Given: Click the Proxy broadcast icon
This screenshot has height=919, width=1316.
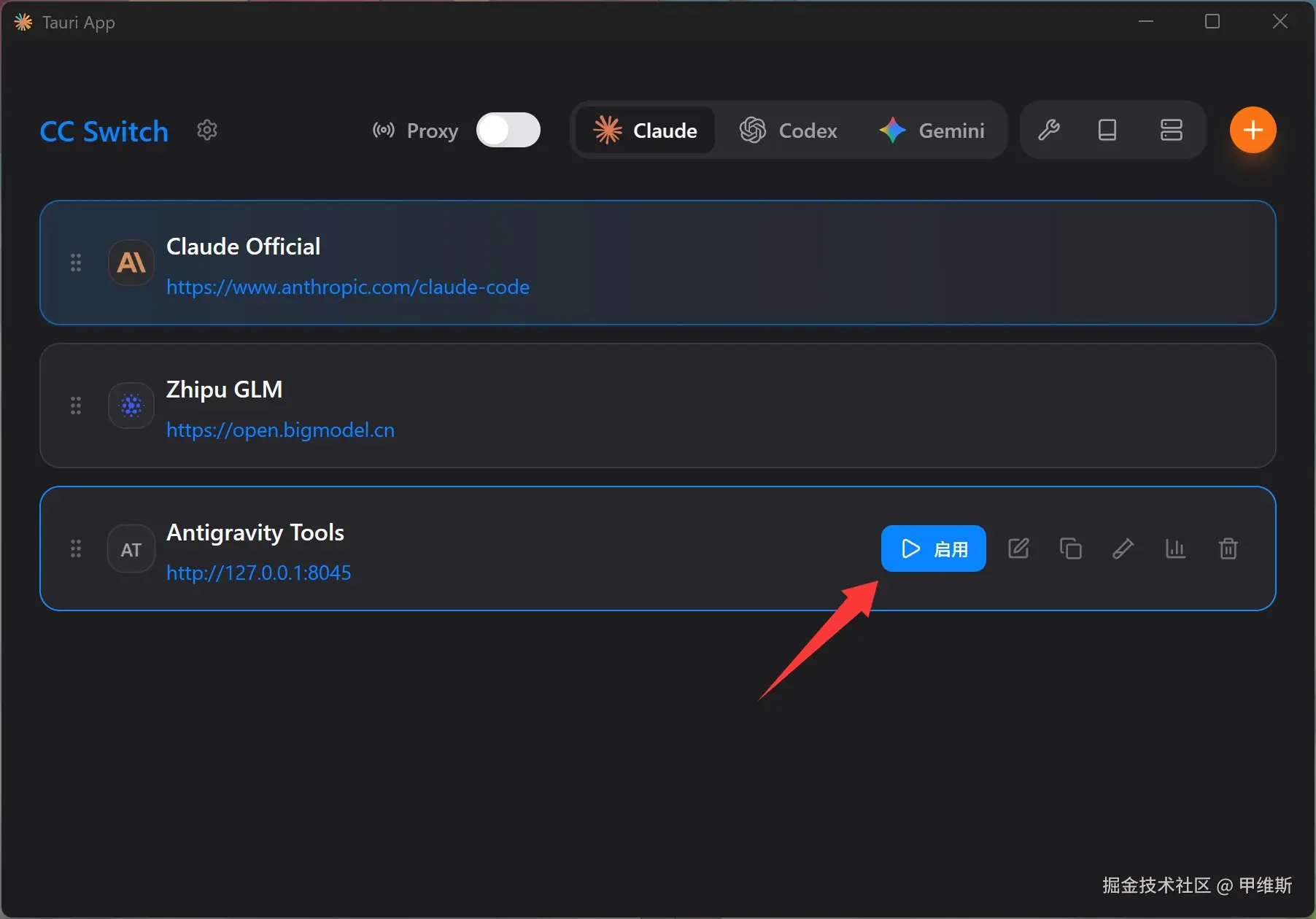Looking at the screenshot, I should (384, 131).
